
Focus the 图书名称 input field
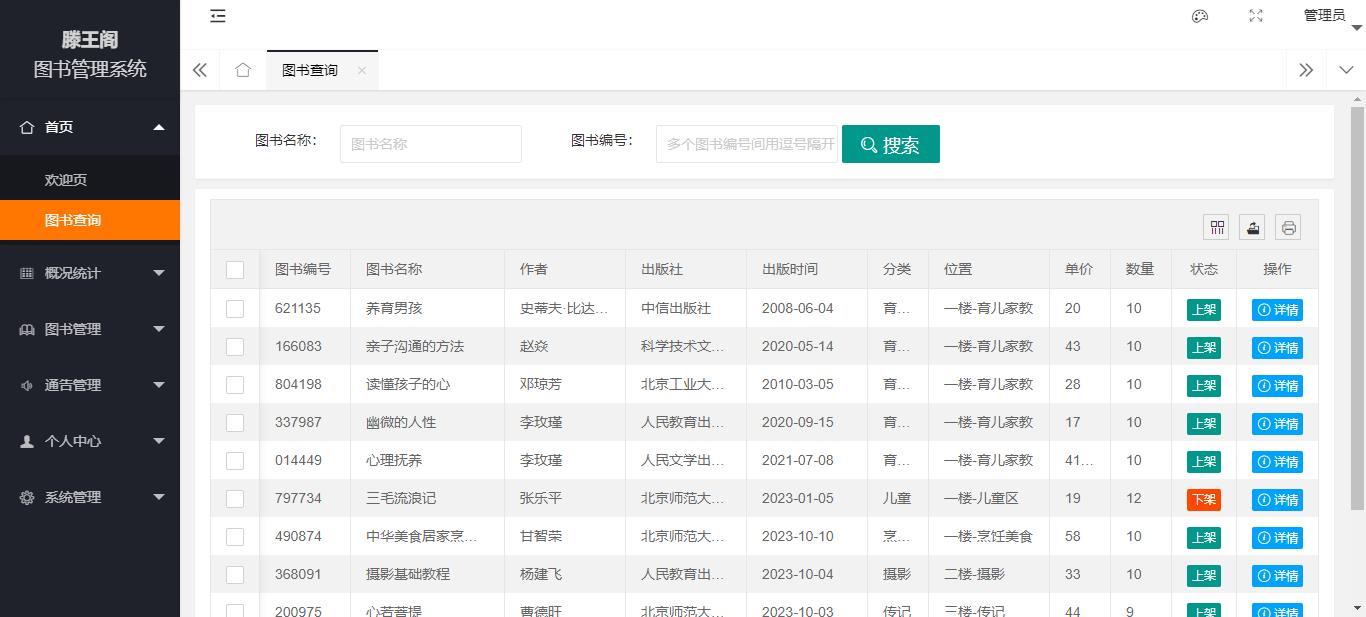431,144
